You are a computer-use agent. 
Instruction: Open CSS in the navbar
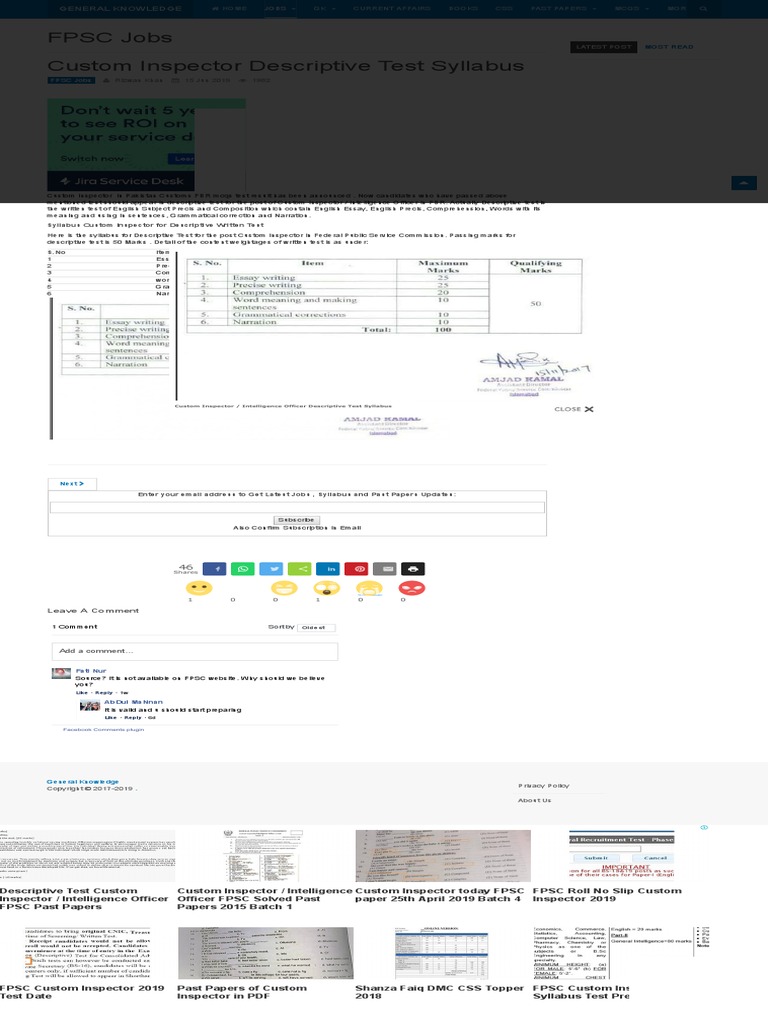[504, 8]
